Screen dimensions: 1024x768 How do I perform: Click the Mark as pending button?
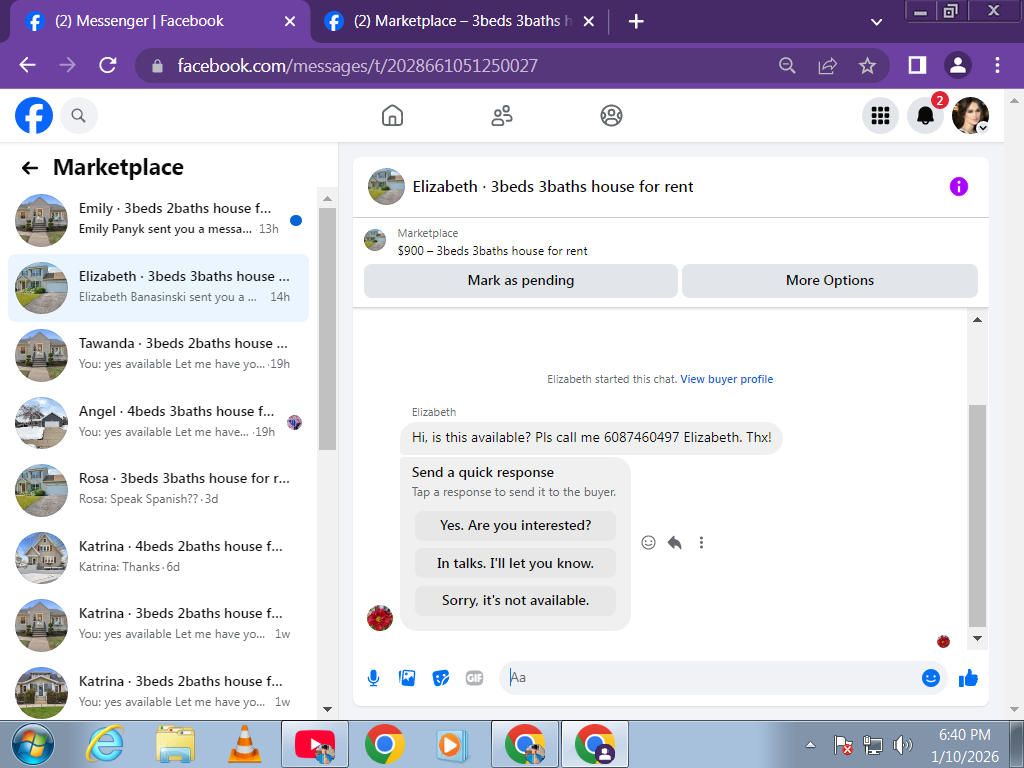click(520, 281)
